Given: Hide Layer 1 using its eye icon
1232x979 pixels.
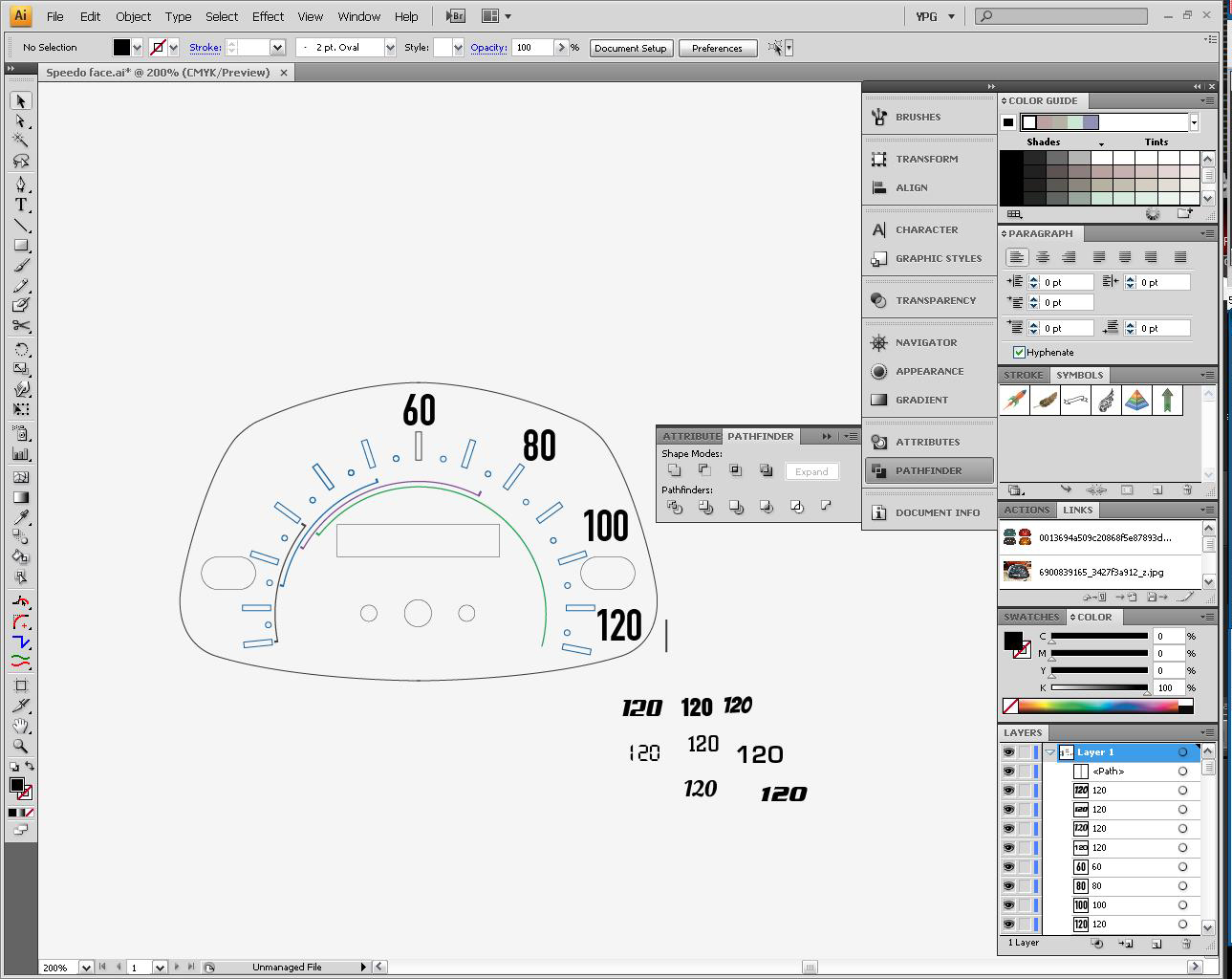Looking at the screenshot, I should click(1008, 752).
